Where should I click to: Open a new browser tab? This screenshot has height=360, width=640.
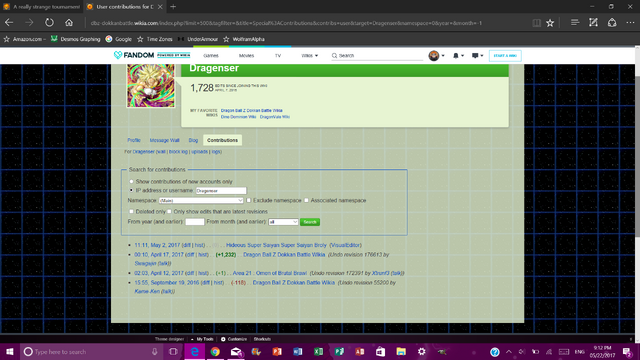click(x=173, y=7)
